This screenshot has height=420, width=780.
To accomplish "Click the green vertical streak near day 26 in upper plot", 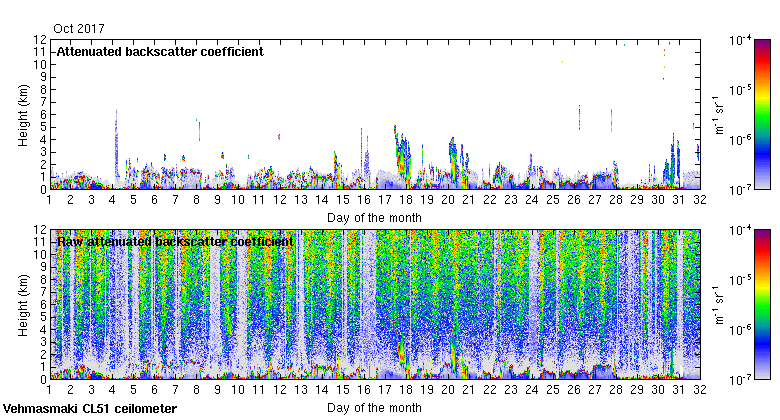I will click(580, 117).
